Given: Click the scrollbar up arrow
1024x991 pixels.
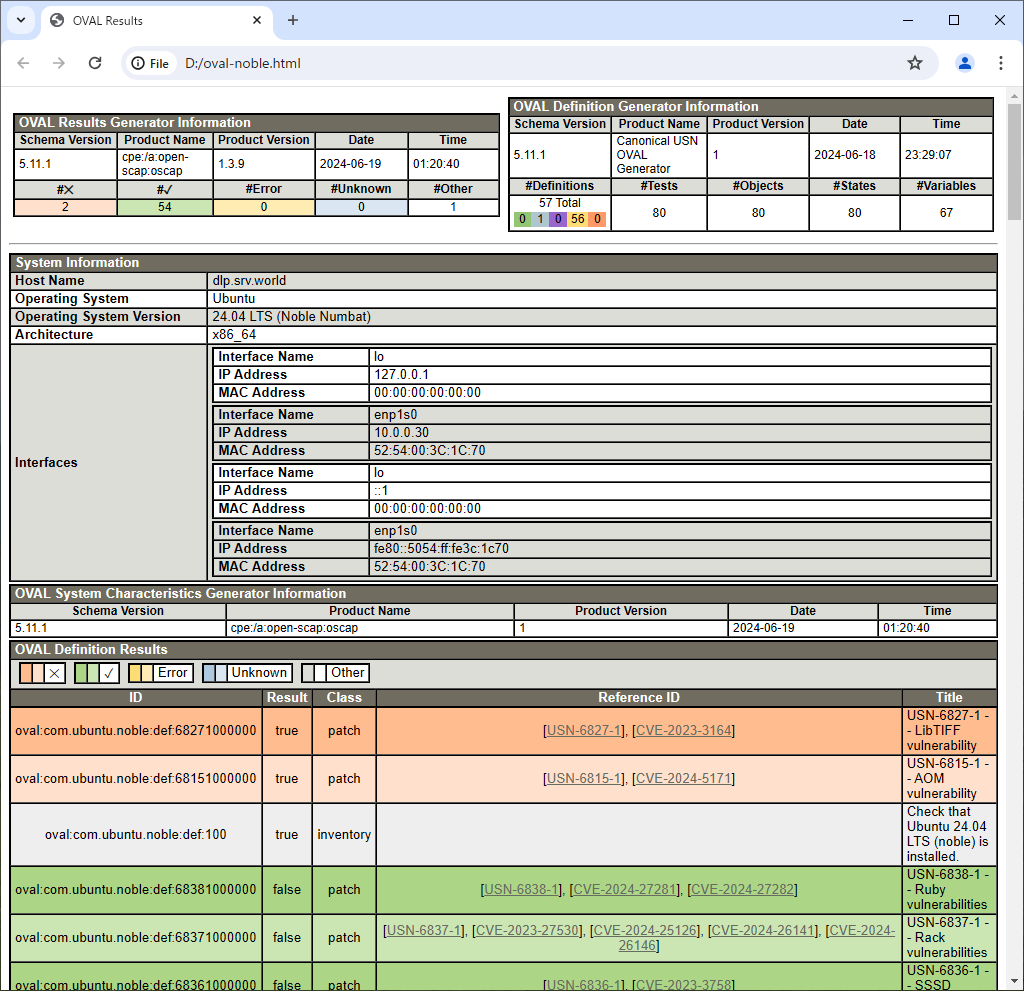Looking at the screenshot, I should click(x=1014, y=96).
